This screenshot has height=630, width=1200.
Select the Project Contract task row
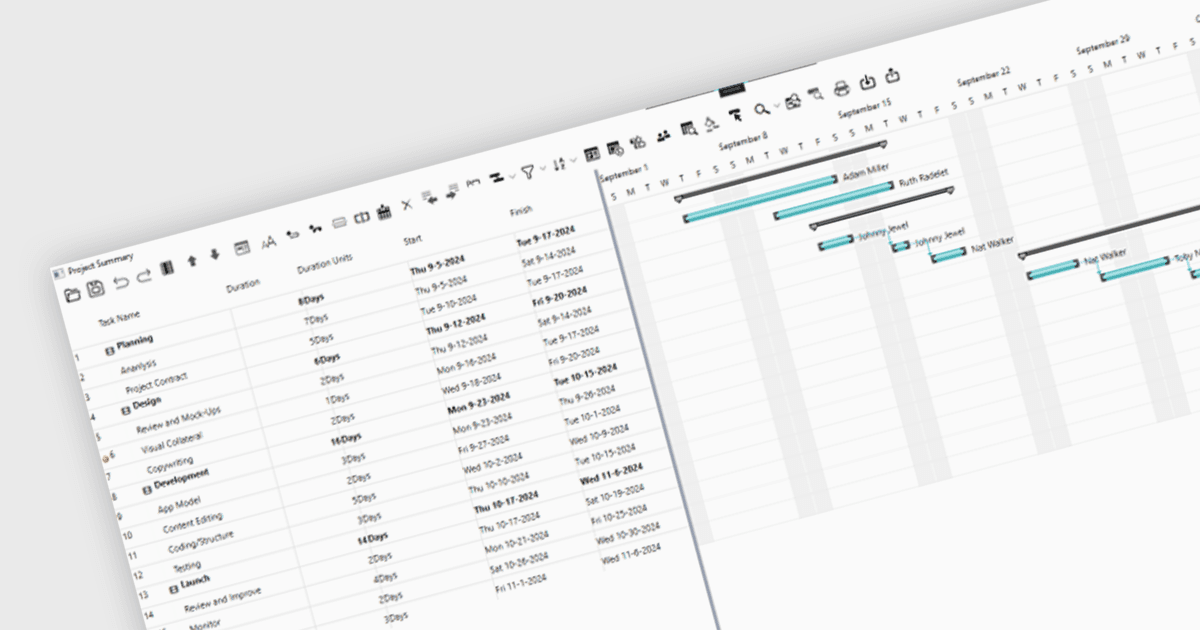click(x=156, y=384)
